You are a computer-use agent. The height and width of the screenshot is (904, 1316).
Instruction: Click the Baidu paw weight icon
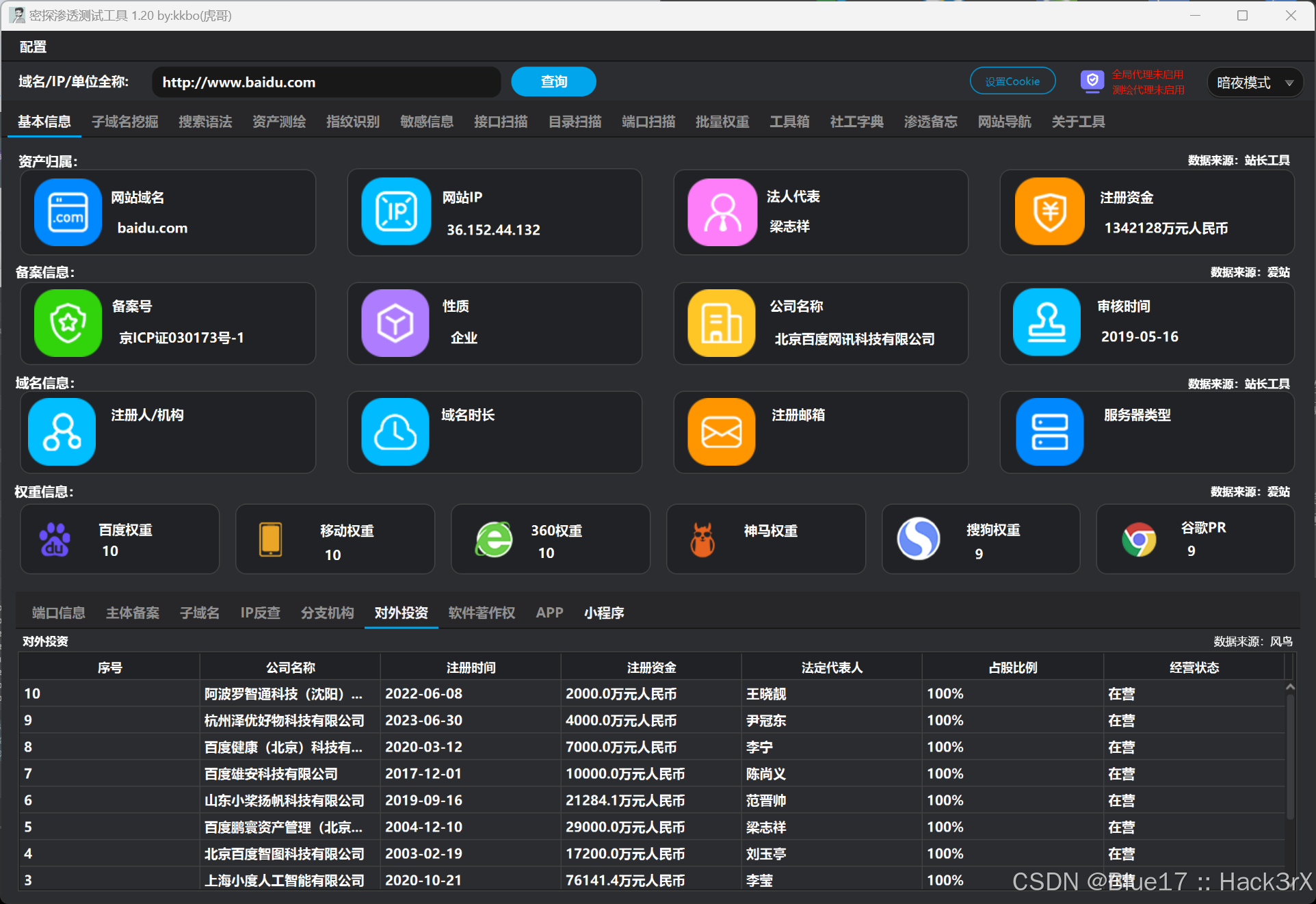[55, 540]
